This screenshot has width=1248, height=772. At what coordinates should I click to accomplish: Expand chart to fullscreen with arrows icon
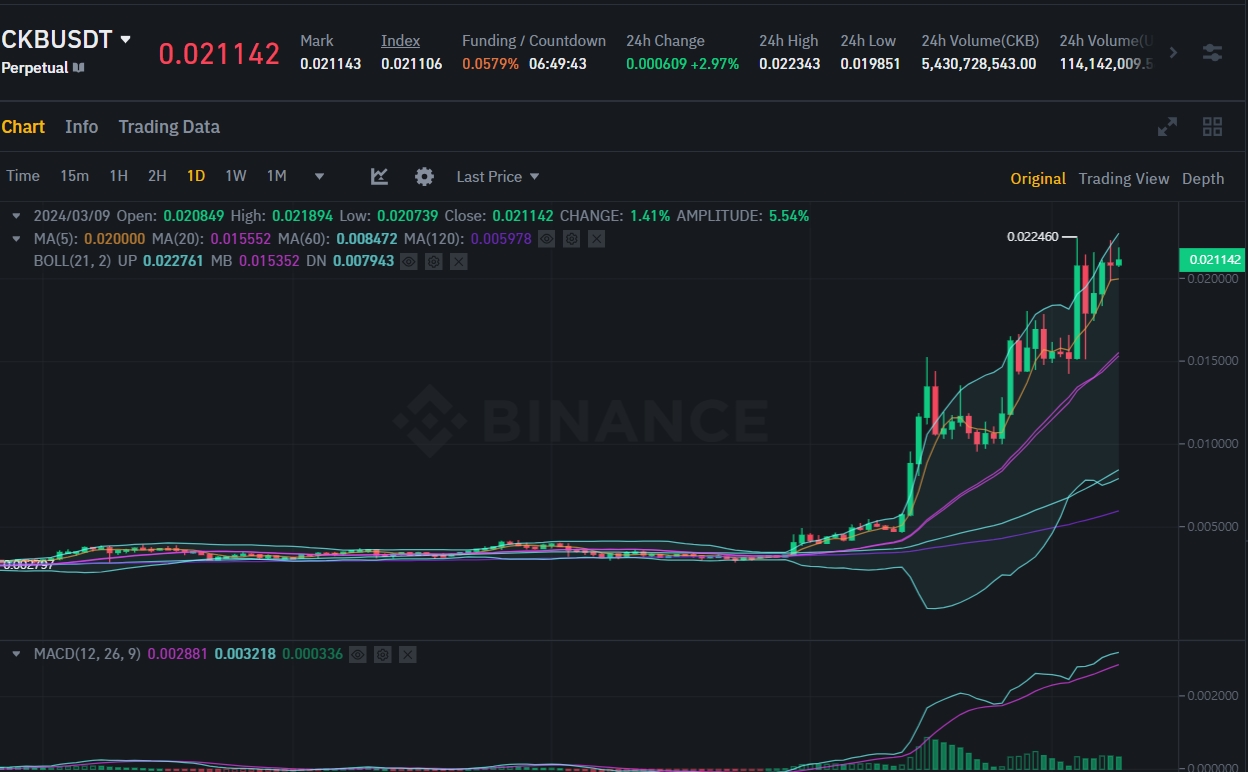click(x=1167, y=127)
